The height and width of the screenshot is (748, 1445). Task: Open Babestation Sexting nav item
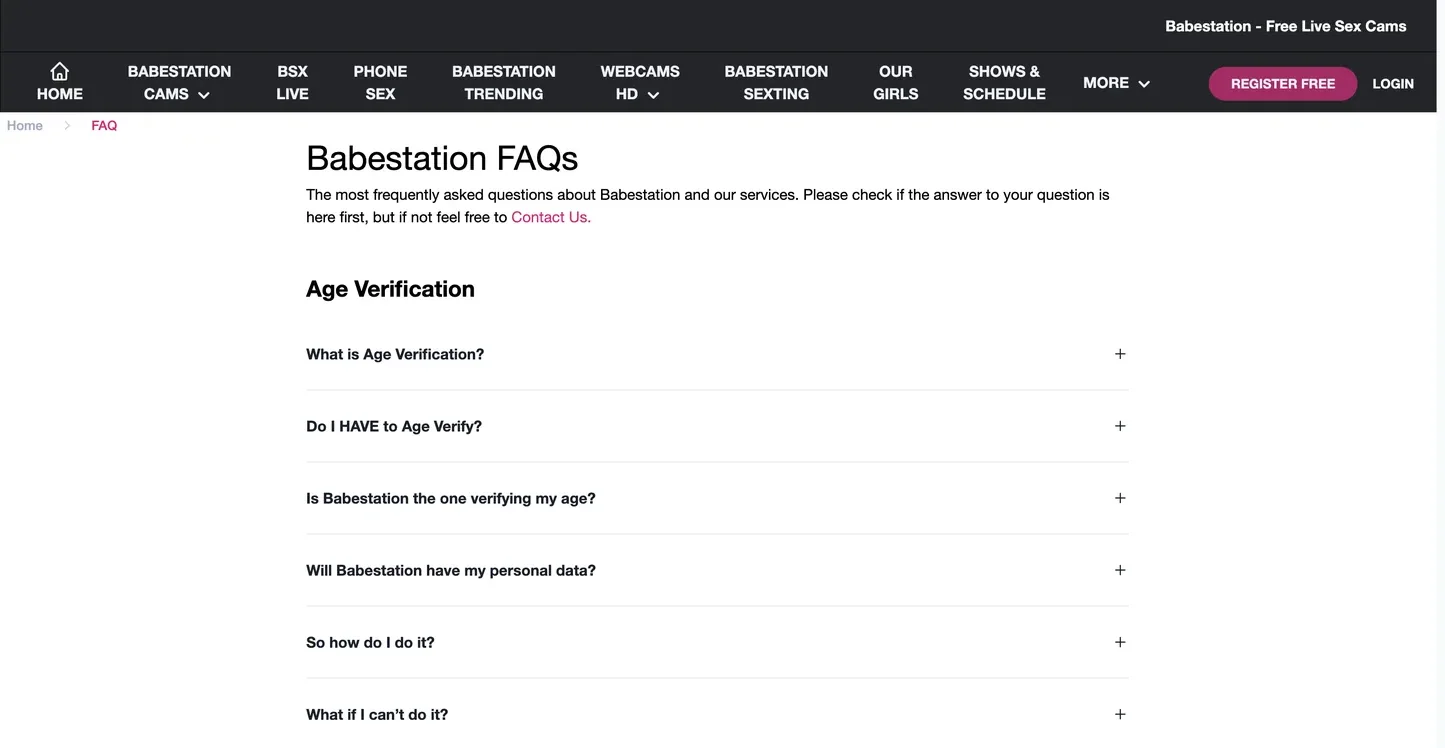[x=776, y=83]
